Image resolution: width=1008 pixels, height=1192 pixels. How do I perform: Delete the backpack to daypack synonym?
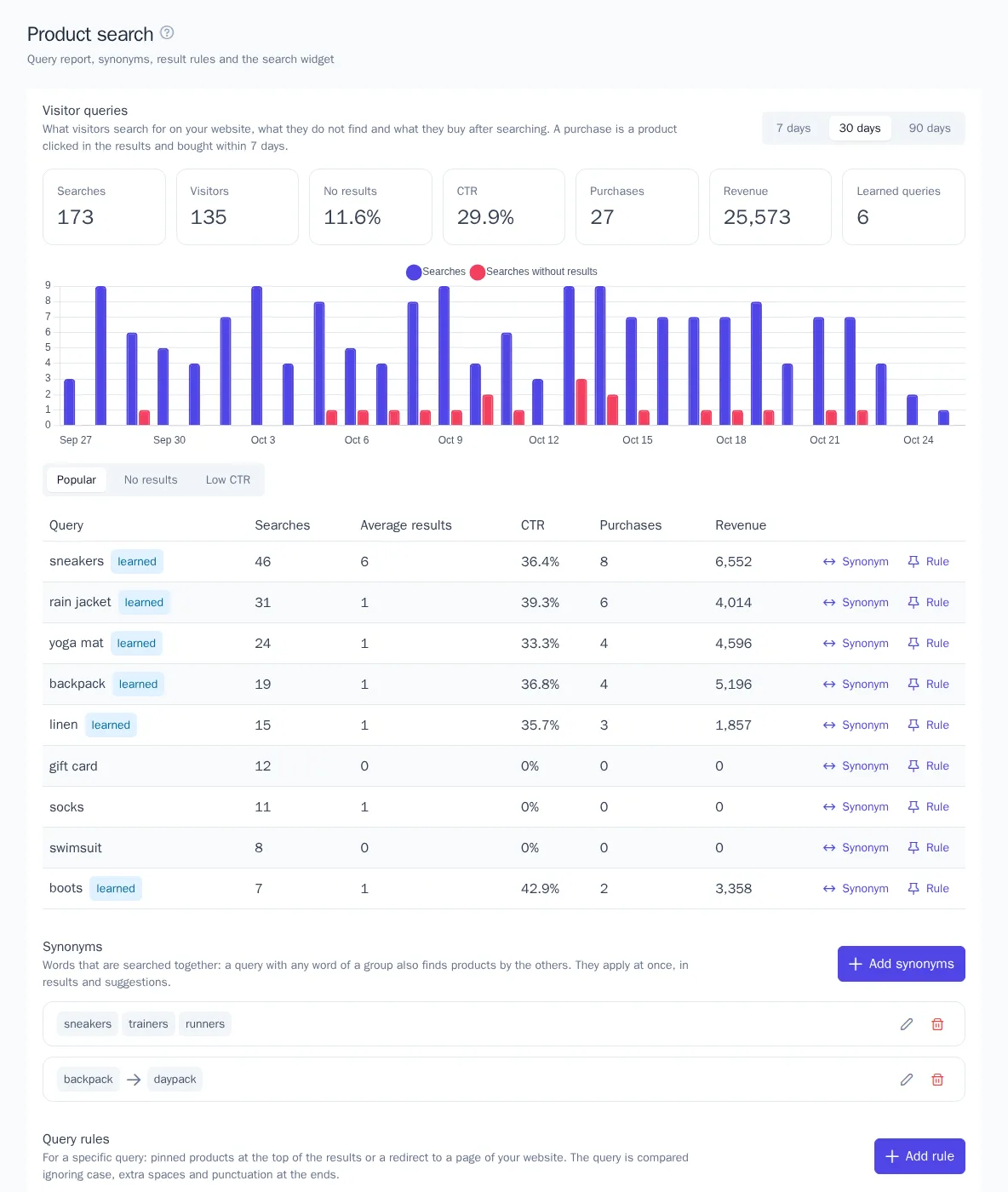[937, 1080]
